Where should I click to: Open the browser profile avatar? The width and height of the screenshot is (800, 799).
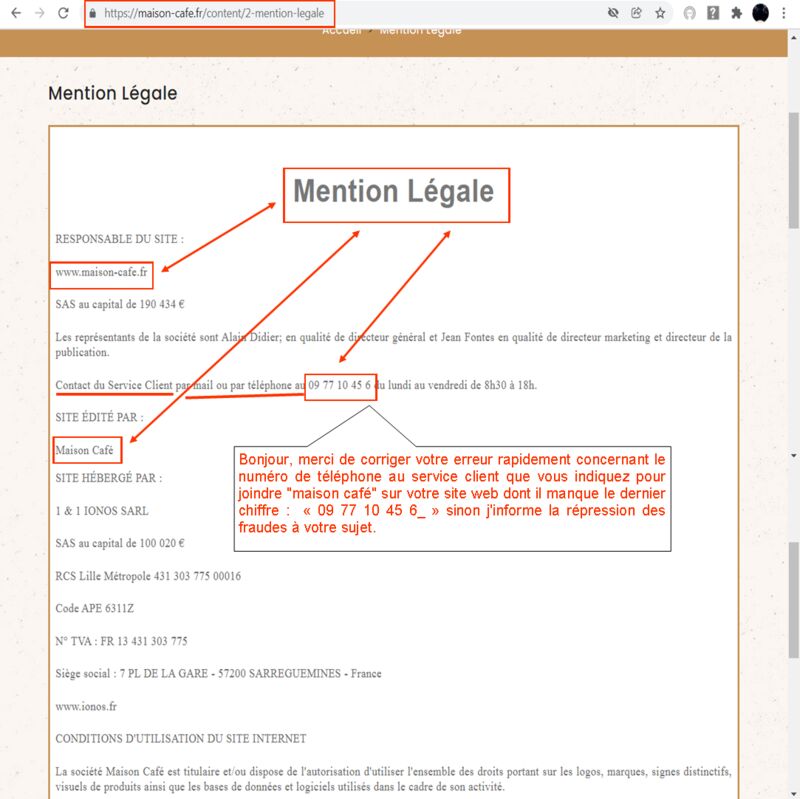tap(760, 13)
